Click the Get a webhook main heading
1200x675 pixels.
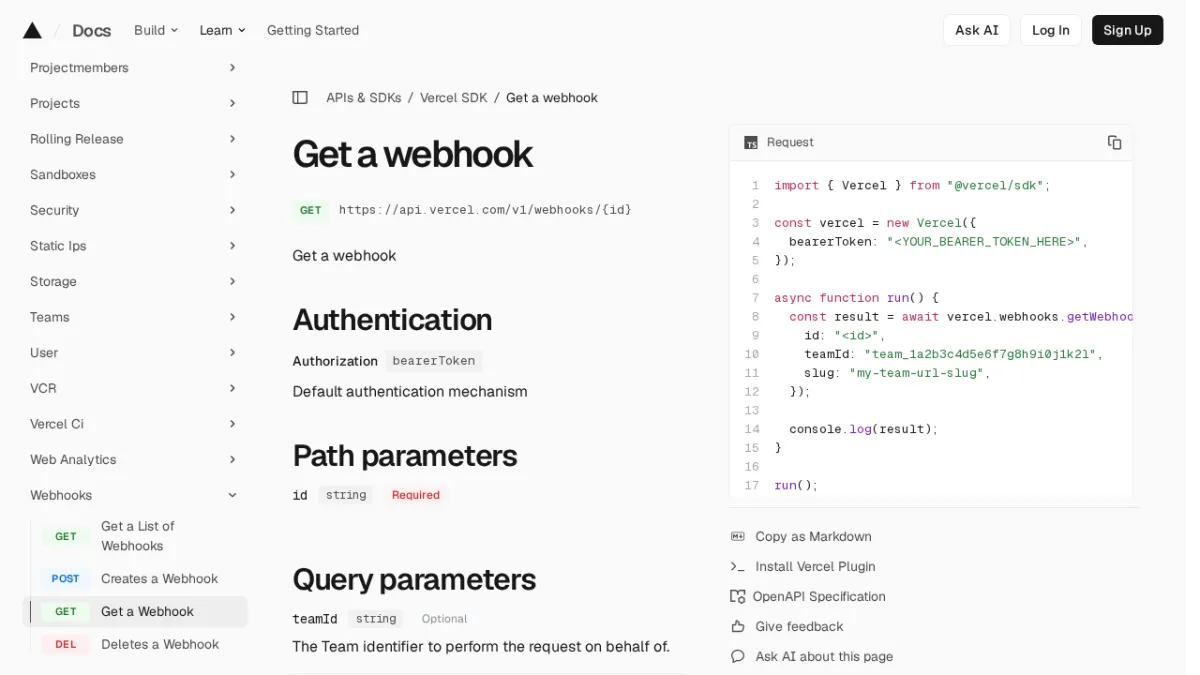pos(412,154)
